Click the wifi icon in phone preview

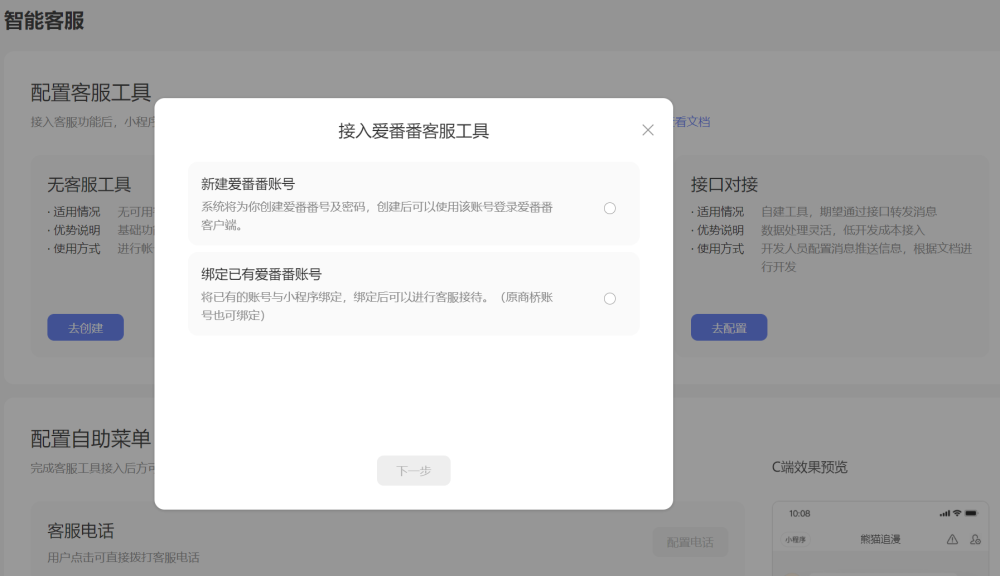(957, 513)
